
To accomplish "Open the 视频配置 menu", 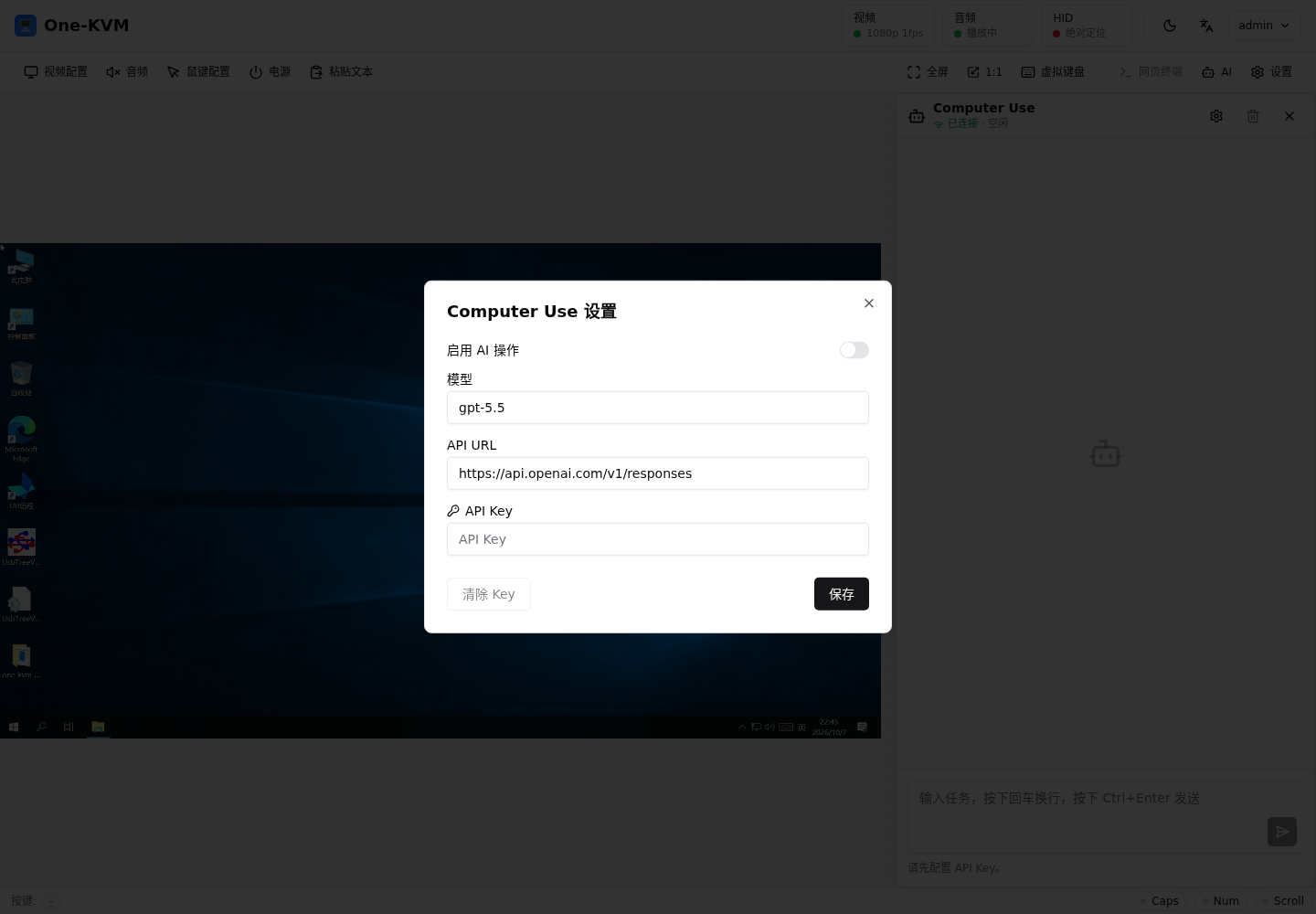I will [x=56, y=71].
